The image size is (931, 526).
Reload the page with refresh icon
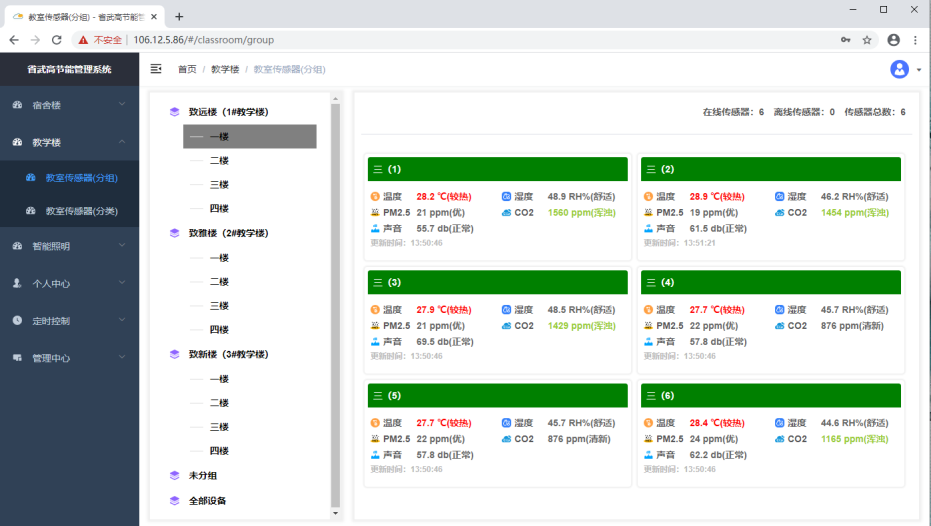tap(56, 40)
